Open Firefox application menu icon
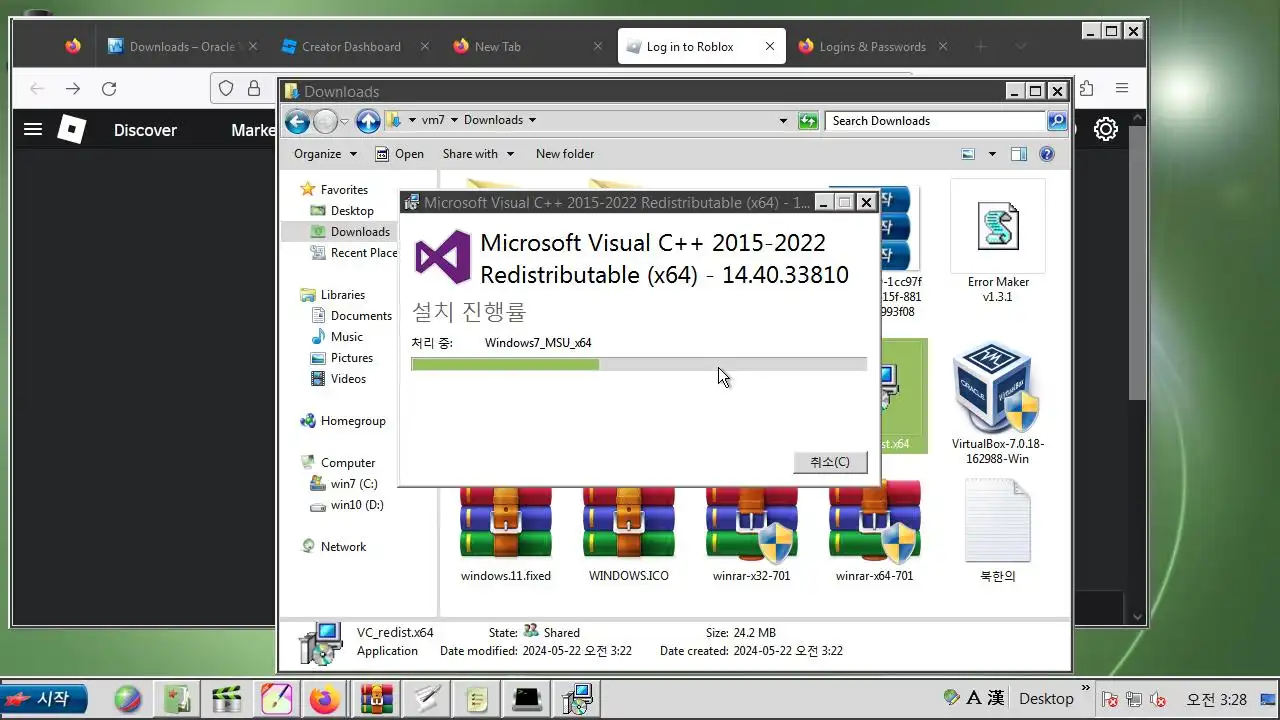The width and height of the screenshot is (1280, 720). tap(1122, 89)
